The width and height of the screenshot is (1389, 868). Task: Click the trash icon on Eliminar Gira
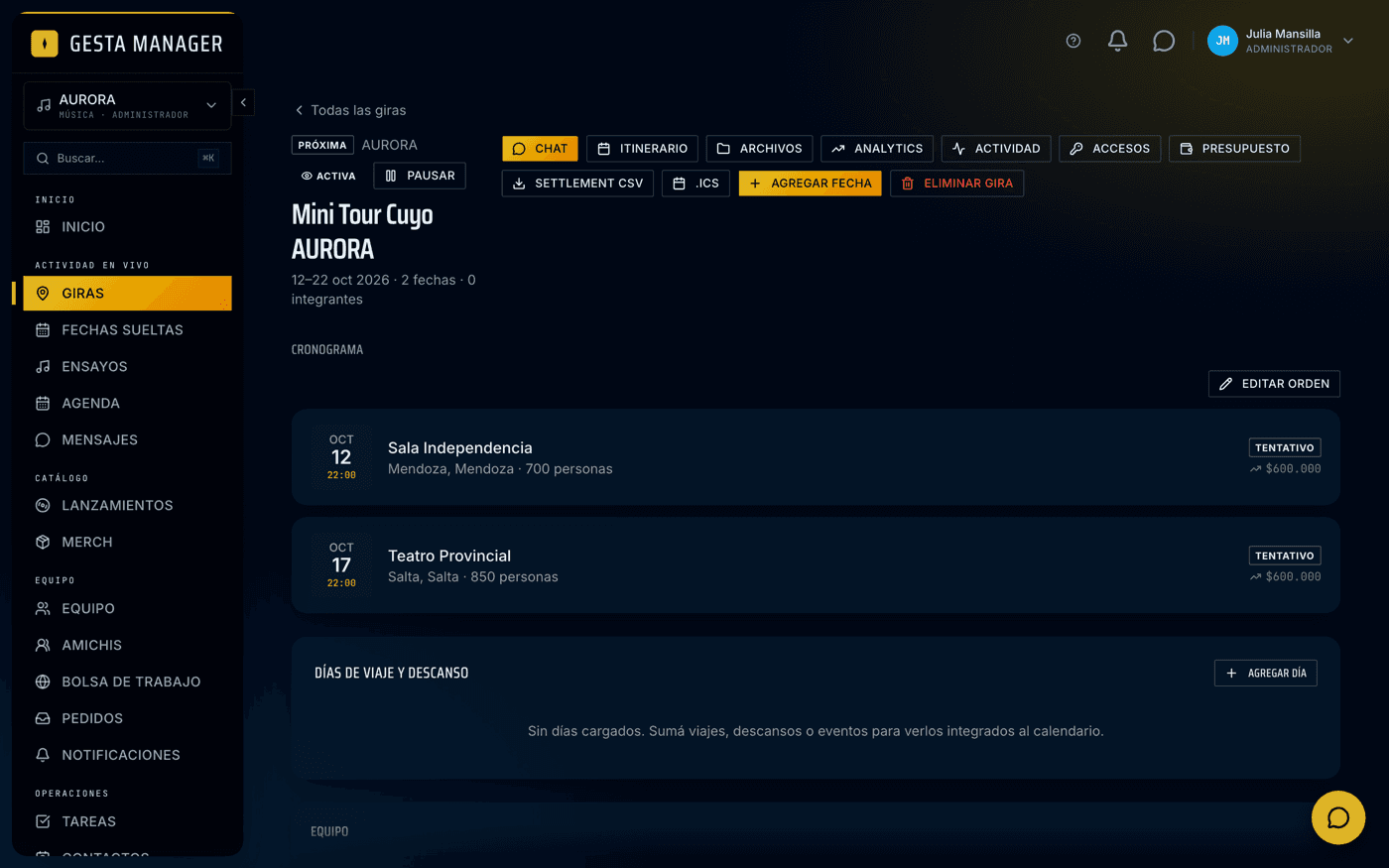(x=907, y=184)
